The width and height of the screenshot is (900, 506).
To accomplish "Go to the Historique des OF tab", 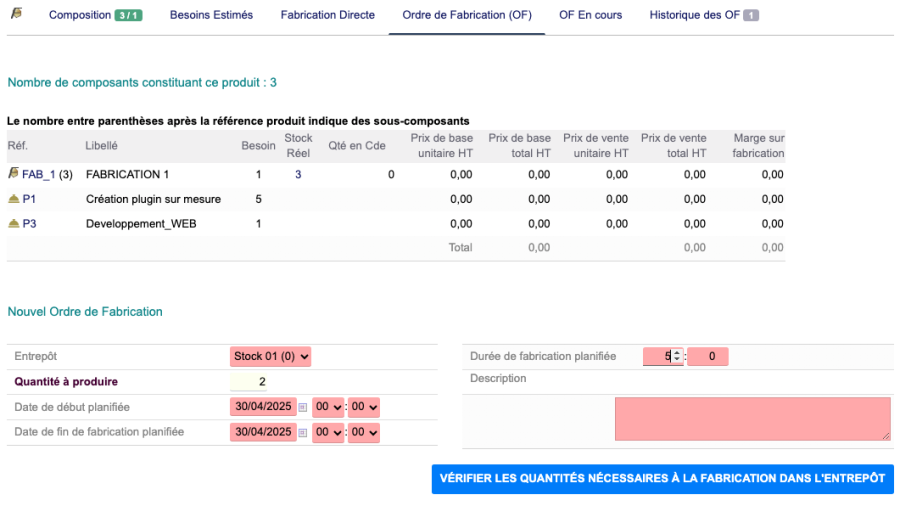I will [x=703, y=15].
